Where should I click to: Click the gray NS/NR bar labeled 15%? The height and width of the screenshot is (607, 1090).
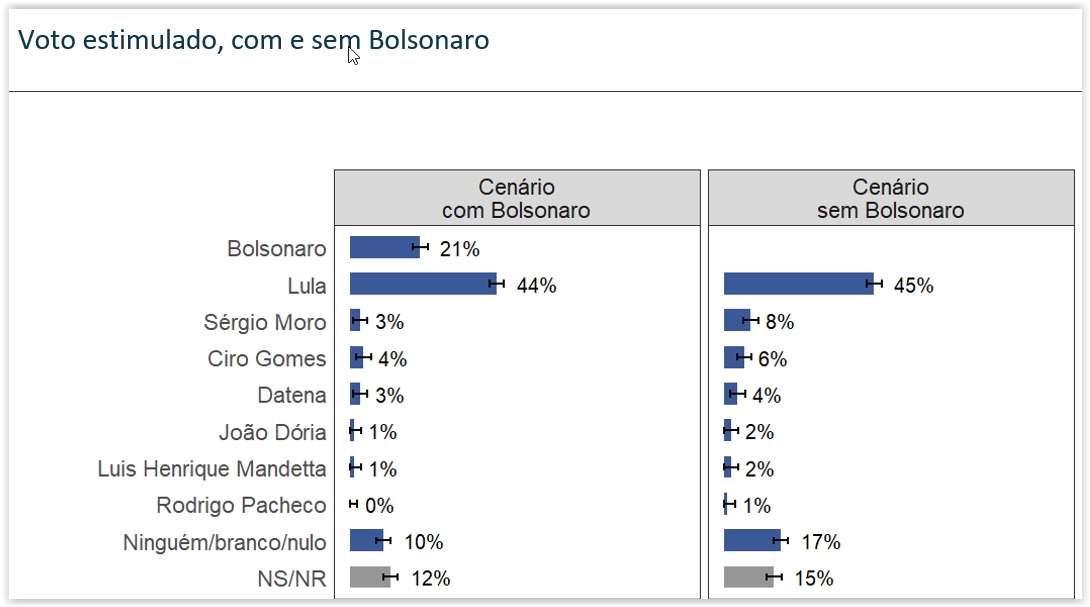click(747, 577)
